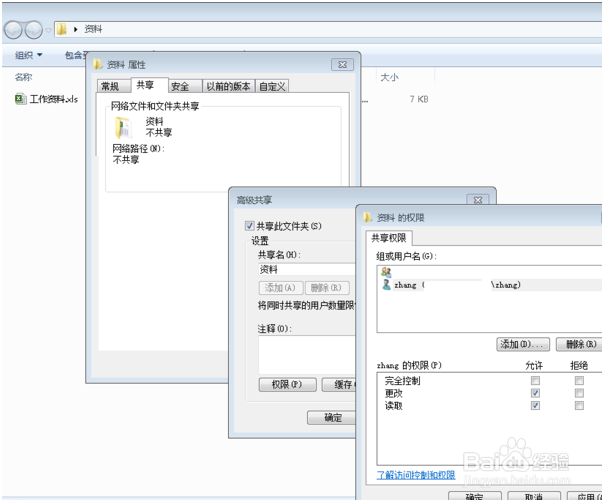Check 拒绝 for 完全控制
This screenshot has height=502, width=604.
[579, 381]
